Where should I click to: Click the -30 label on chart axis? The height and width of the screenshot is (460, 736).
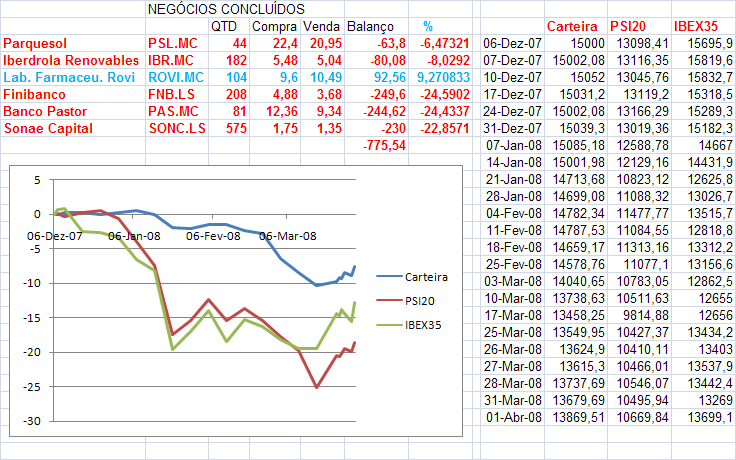tap(32, 421)
